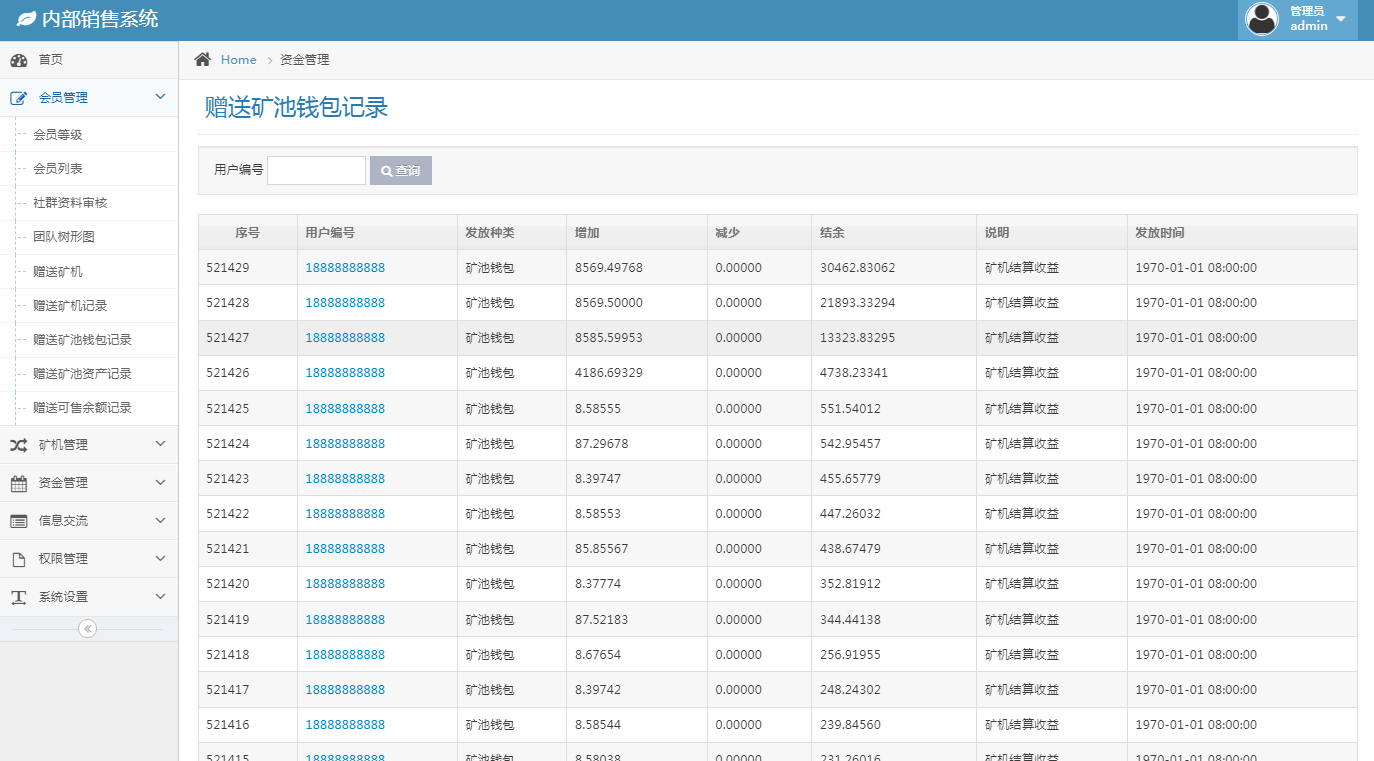Open user 18888888888 link in row 521429
The width and height of the screenshot is (1374, 761).
[x=345, y=268]
